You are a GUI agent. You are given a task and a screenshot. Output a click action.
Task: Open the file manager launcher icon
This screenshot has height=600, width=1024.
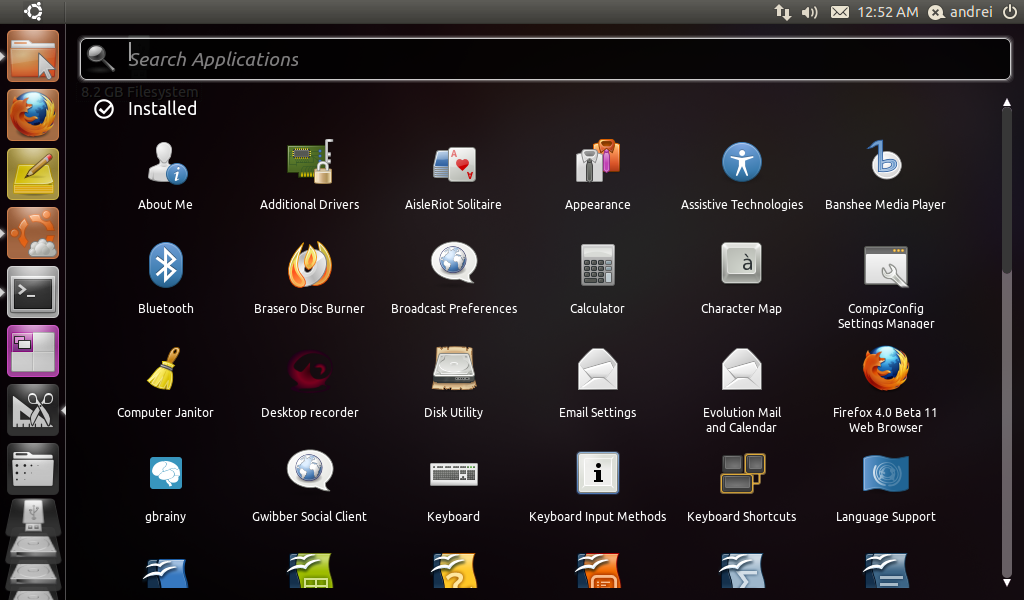click(x=33, y=56)
